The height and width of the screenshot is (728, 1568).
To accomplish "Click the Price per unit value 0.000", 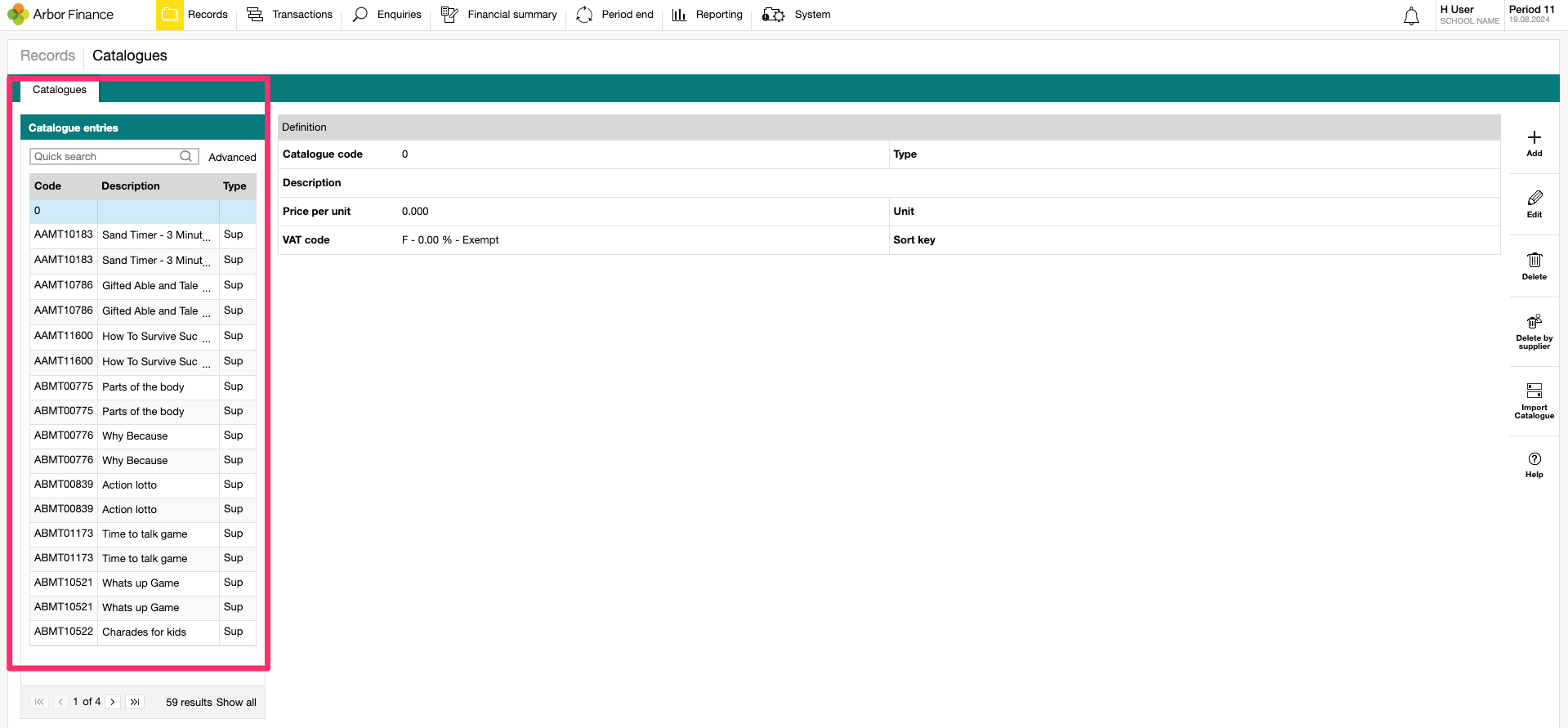I will pyautogui.click(x=415, y=212).
